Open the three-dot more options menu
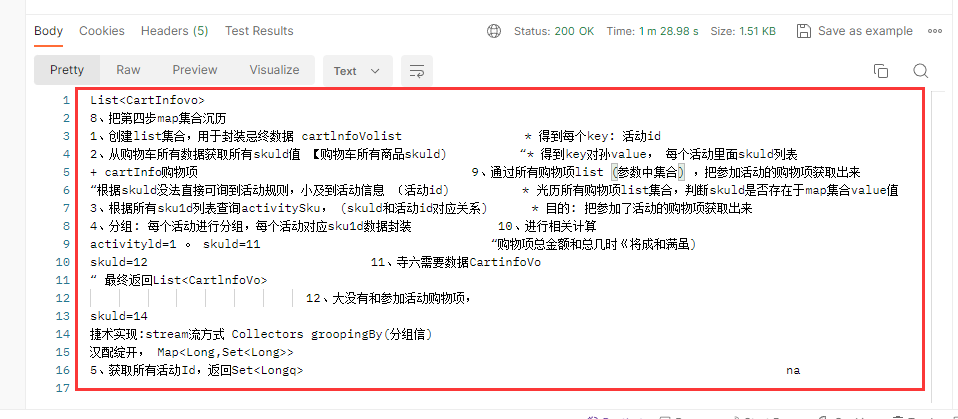The width and height of the screenshot is (958, 419). pos(935,31)
